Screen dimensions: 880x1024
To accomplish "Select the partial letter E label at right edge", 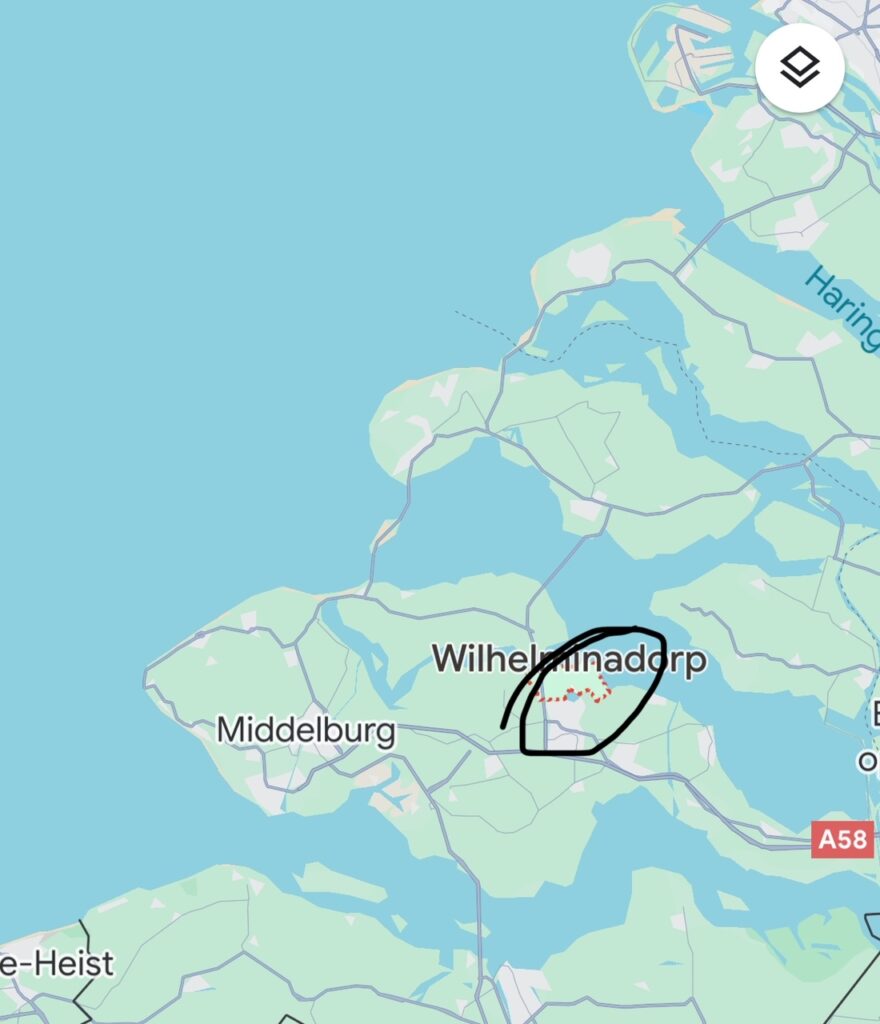I will tap(875, 714).
